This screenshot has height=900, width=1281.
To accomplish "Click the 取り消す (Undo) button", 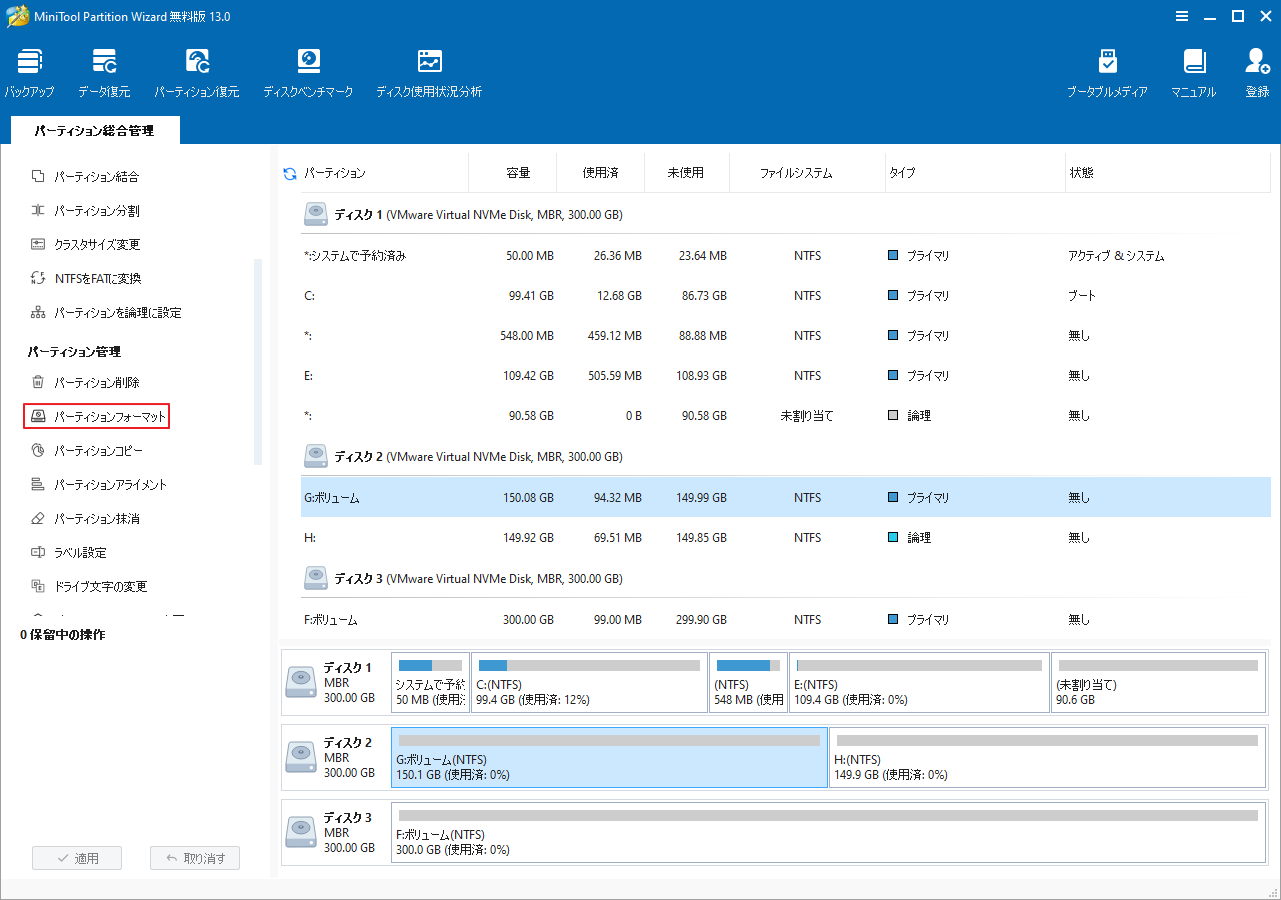I will click(194, 857).
